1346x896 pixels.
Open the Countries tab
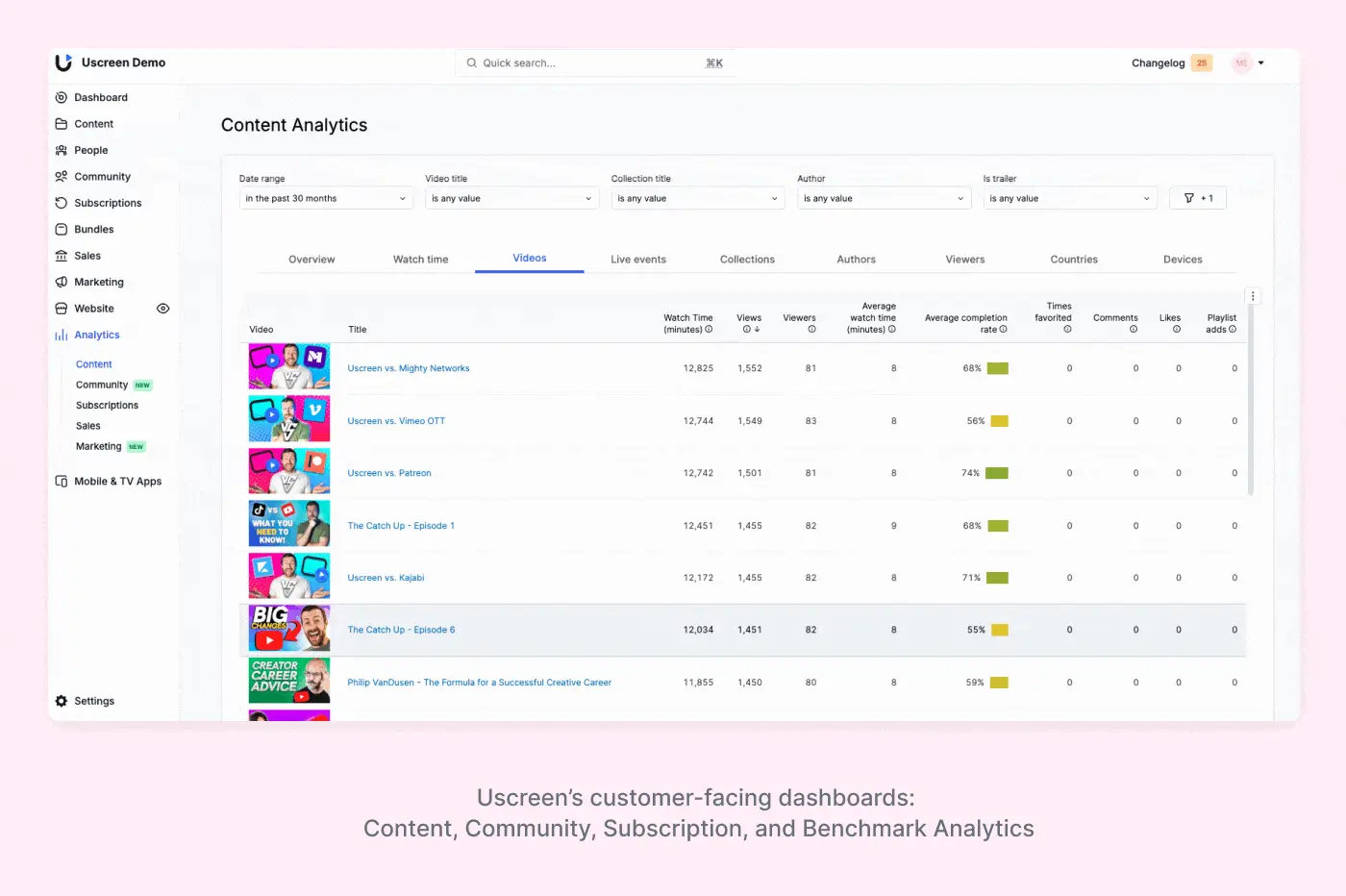1073,259
